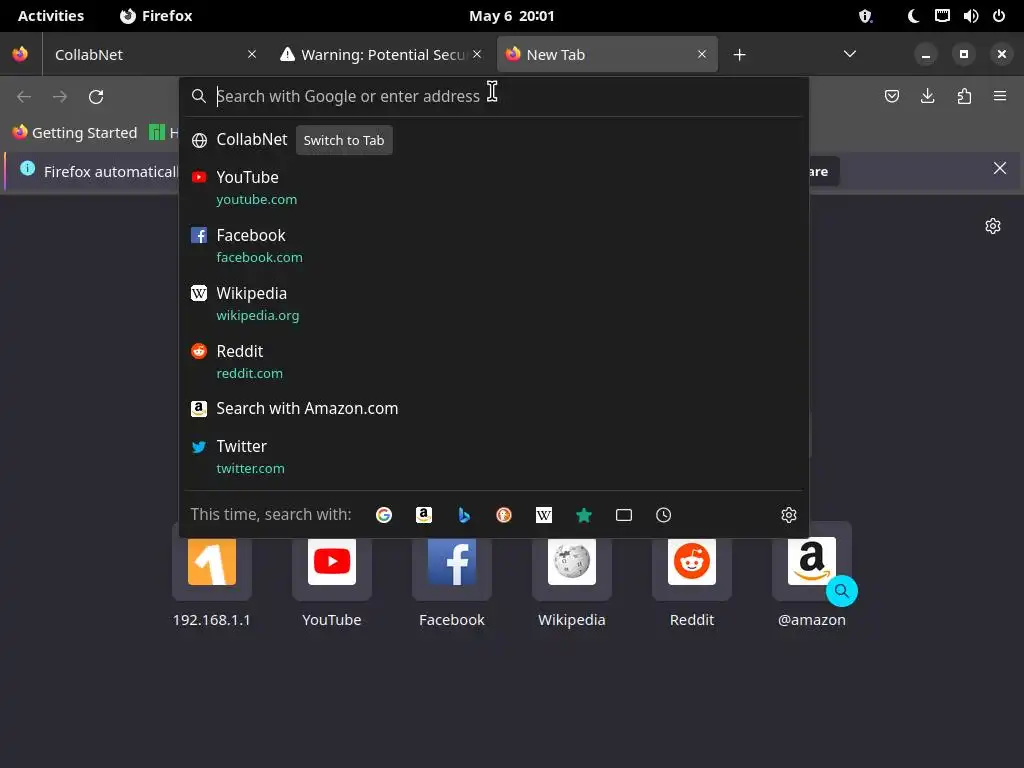Switch to the CollabNet tab
Screen dimensions: 1024x768
[155, 54]
